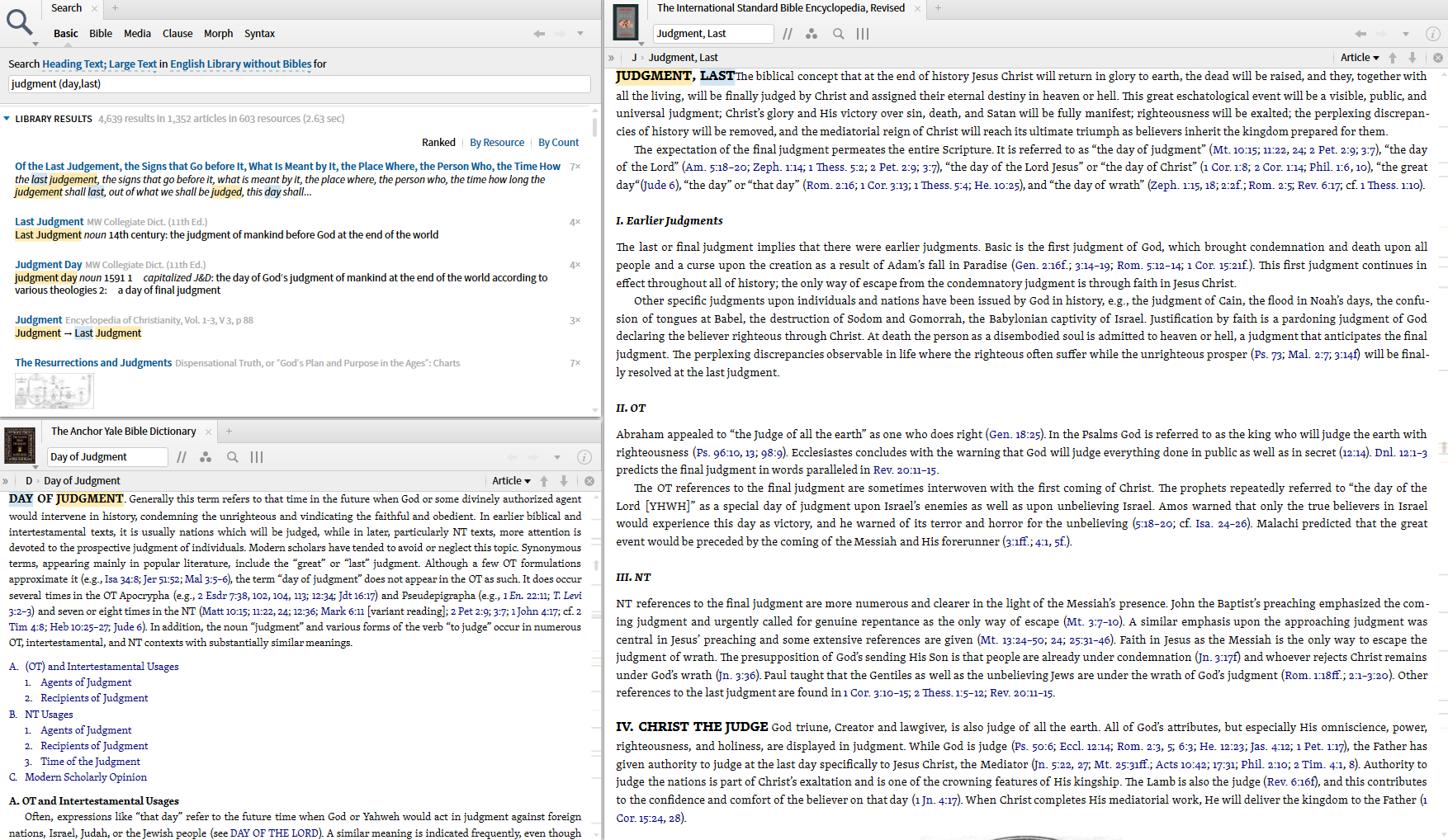The height and width of the screenshot is (840, 1448).
Task: Open parallel resources in ISBE panel
Action: 788,34
